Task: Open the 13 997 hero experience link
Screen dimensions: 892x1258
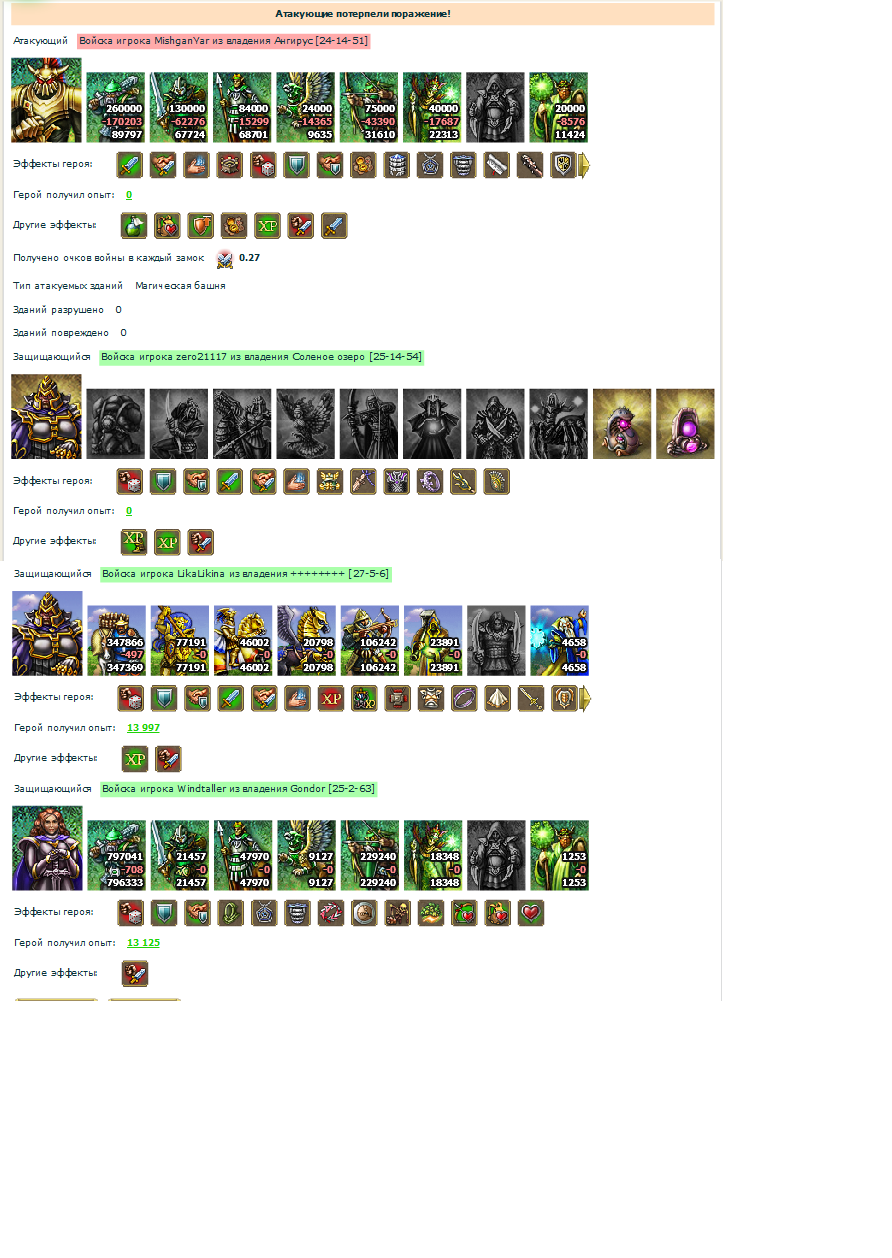Action: 143,727
